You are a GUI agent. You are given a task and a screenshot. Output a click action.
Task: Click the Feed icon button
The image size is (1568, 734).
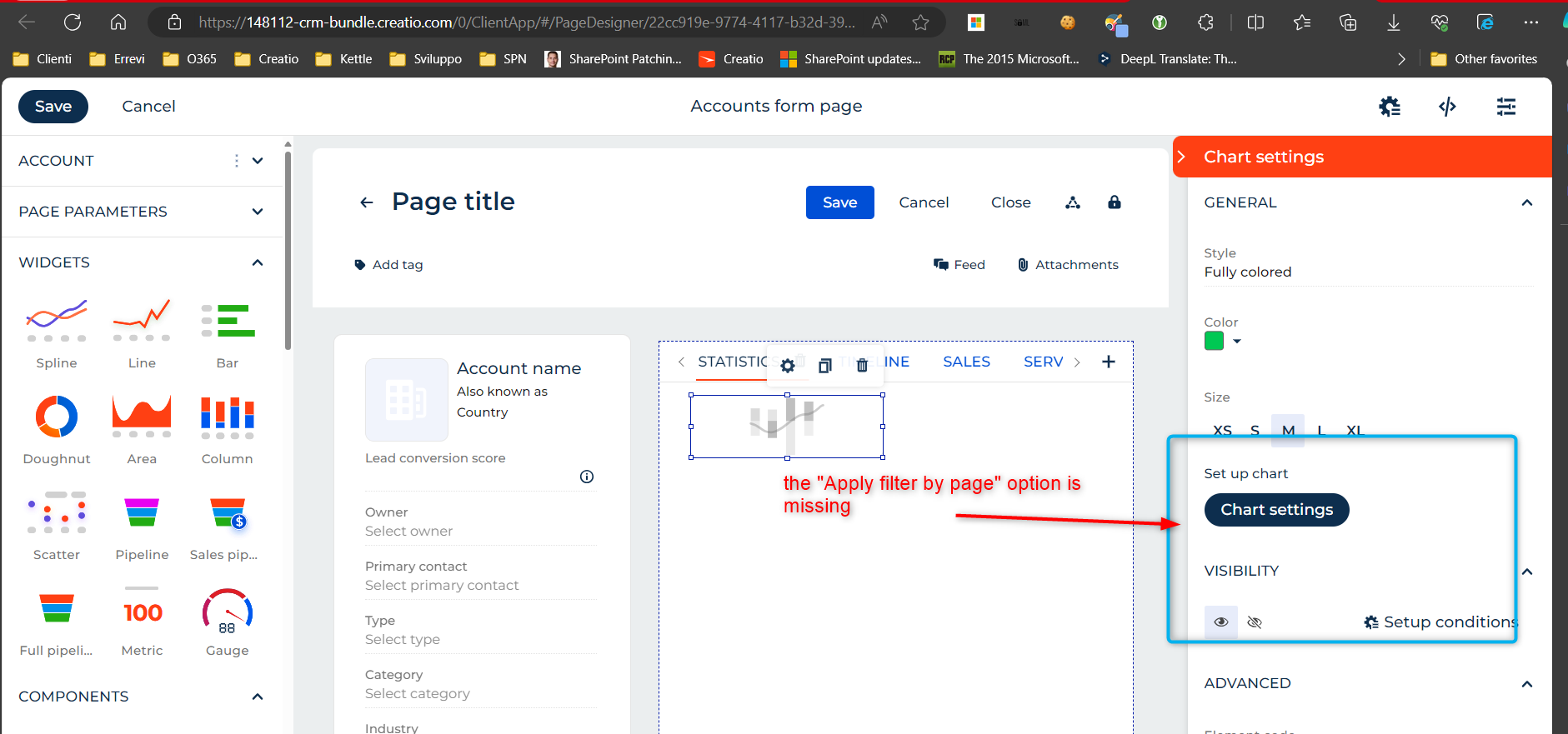point(959,265)
